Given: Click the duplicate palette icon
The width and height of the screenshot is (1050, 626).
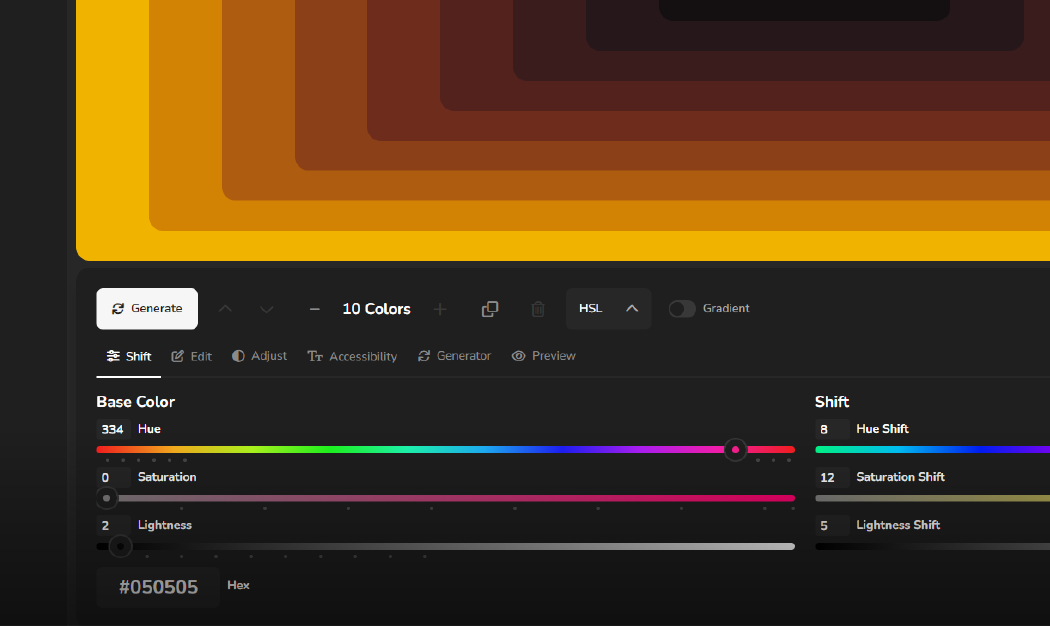Looking at the screenshot, I should tap(490, 309).
